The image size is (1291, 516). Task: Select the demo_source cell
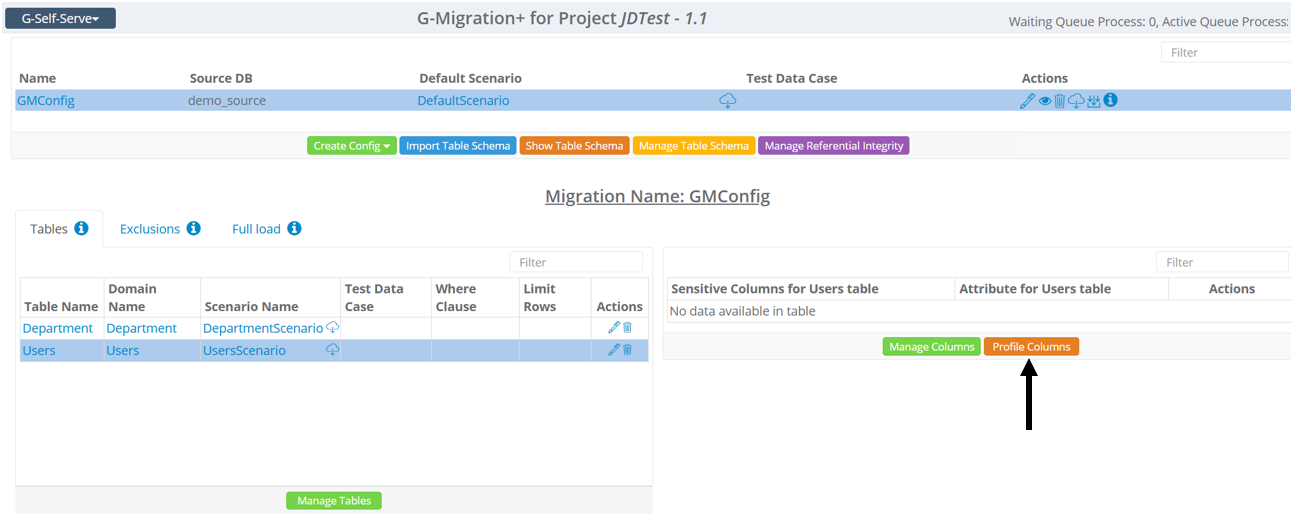pyautogui.click(x=227, y=101)
